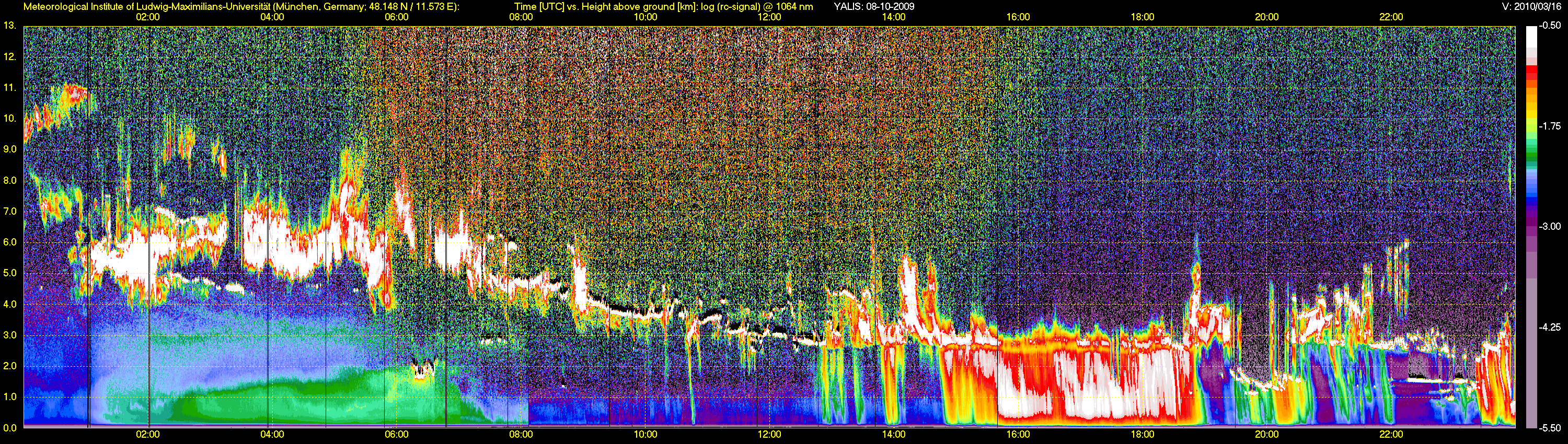Click the '11.' height axis label

click(9, 88)
